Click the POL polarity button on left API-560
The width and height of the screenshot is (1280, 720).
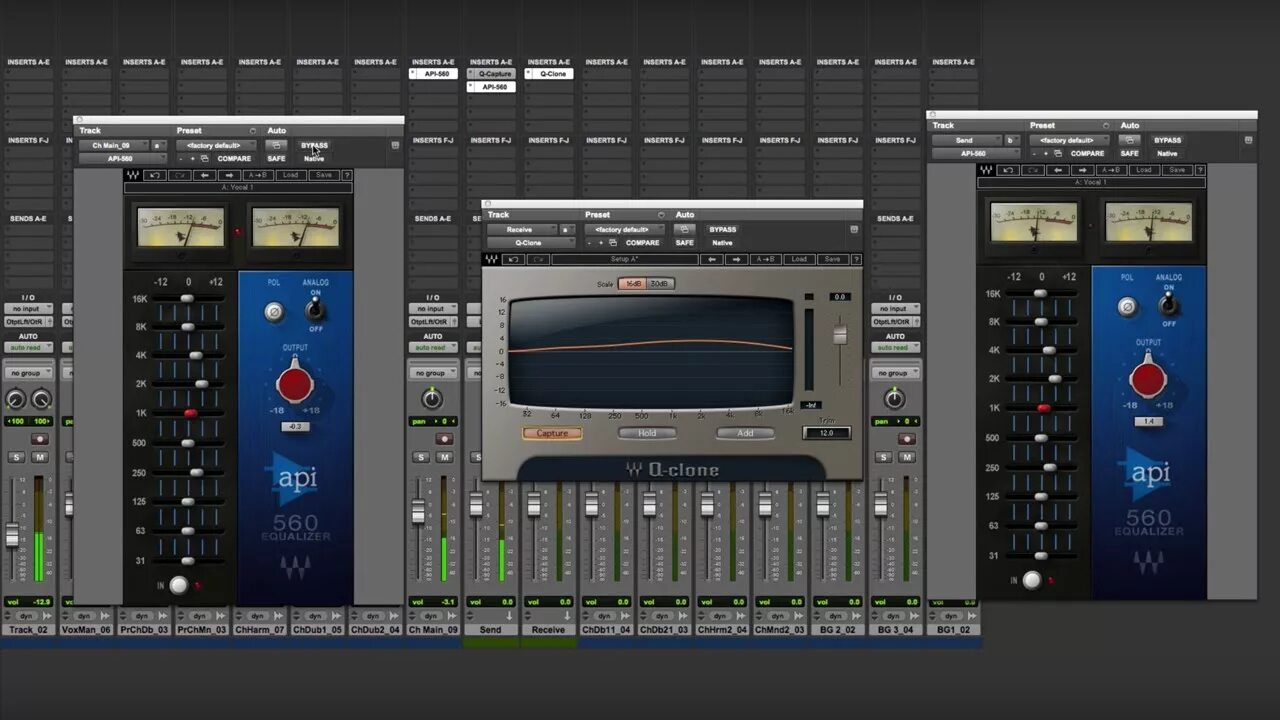(x=274, y=312)
